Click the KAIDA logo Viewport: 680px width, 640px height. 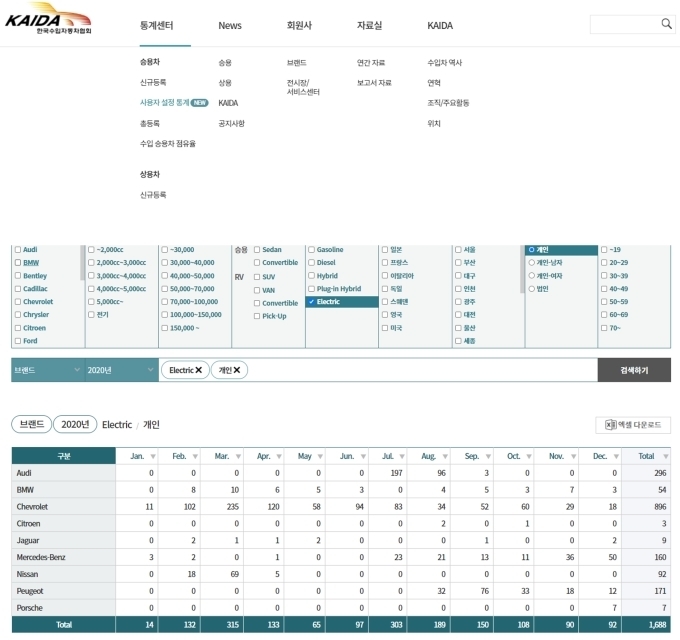48,19
